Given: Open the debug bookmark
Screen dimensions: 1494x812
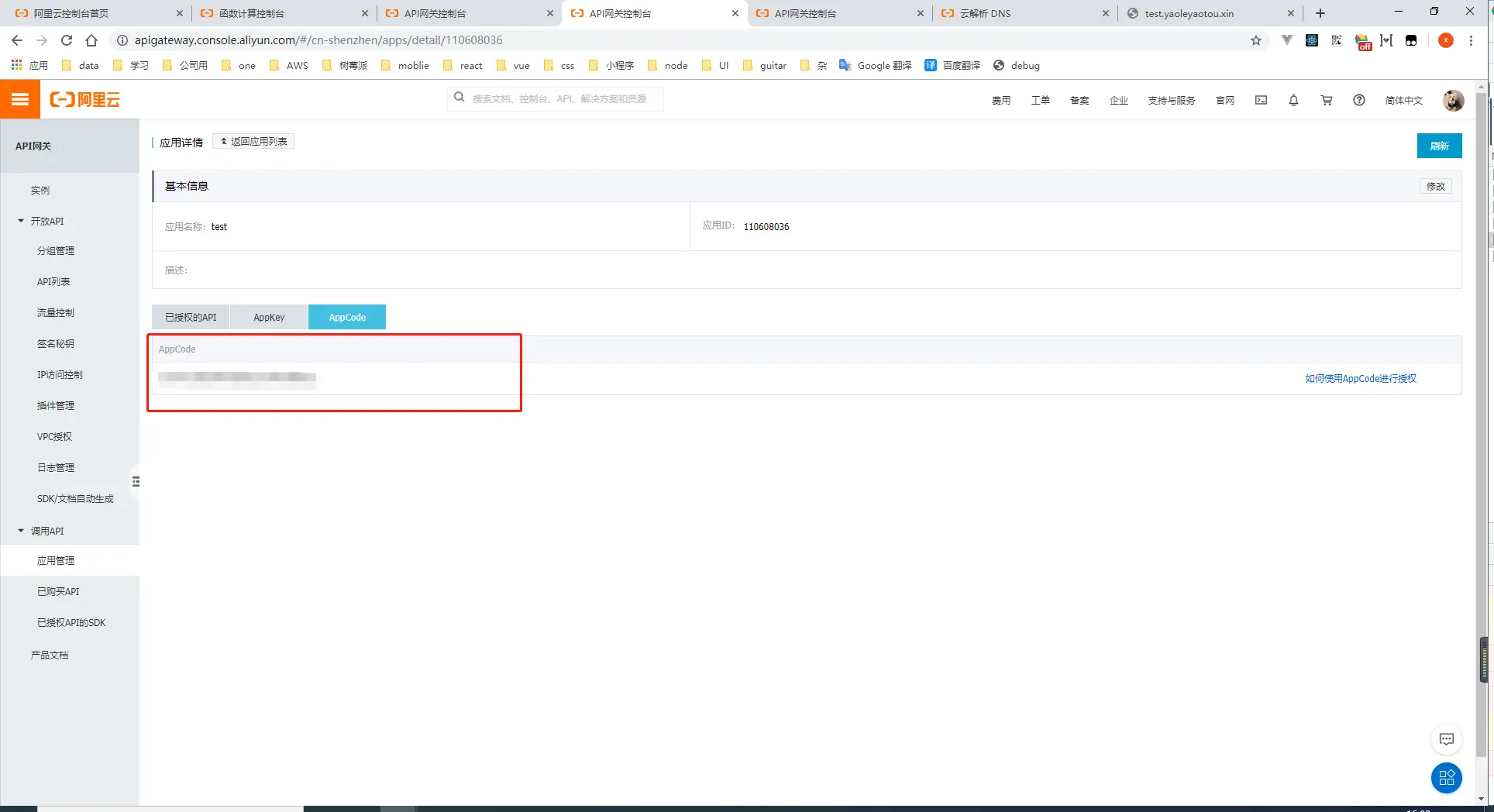Looking at the screenshot, I should point(1017,65).
